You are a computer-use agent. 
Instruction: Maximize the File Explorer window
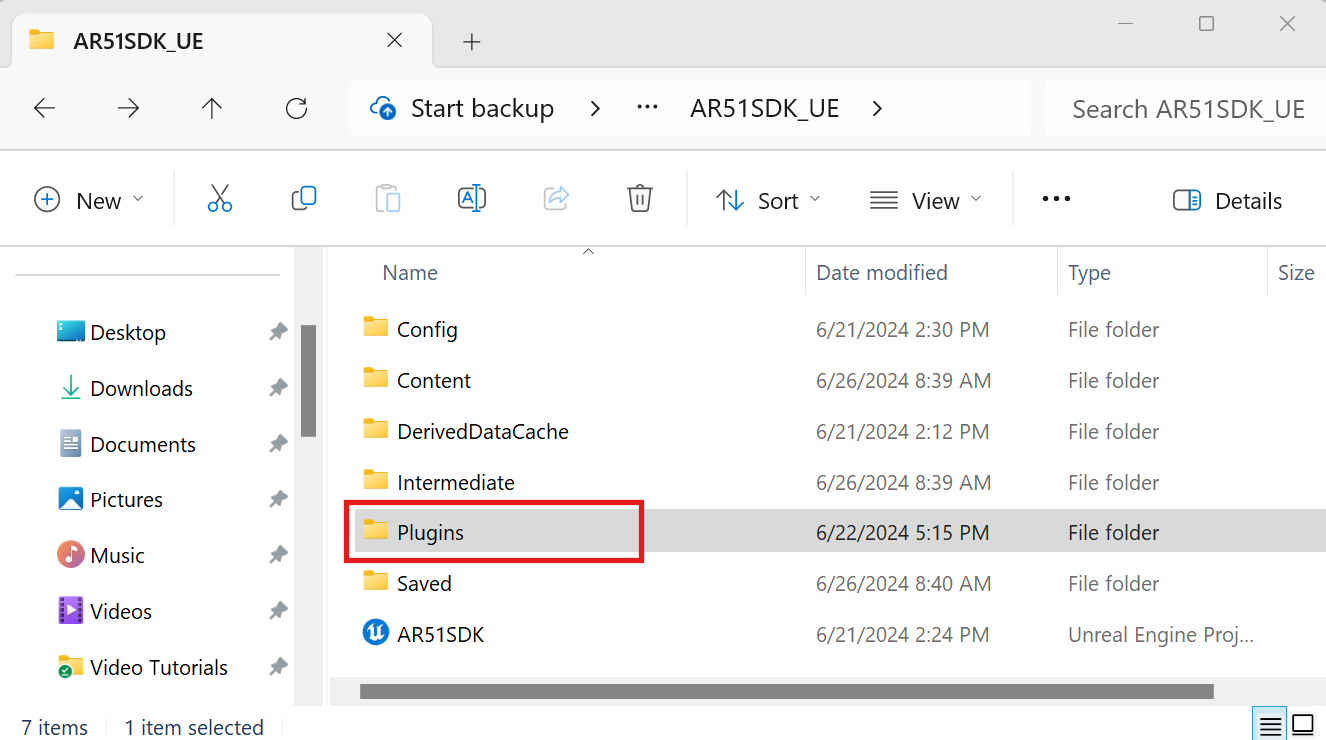1206,23
